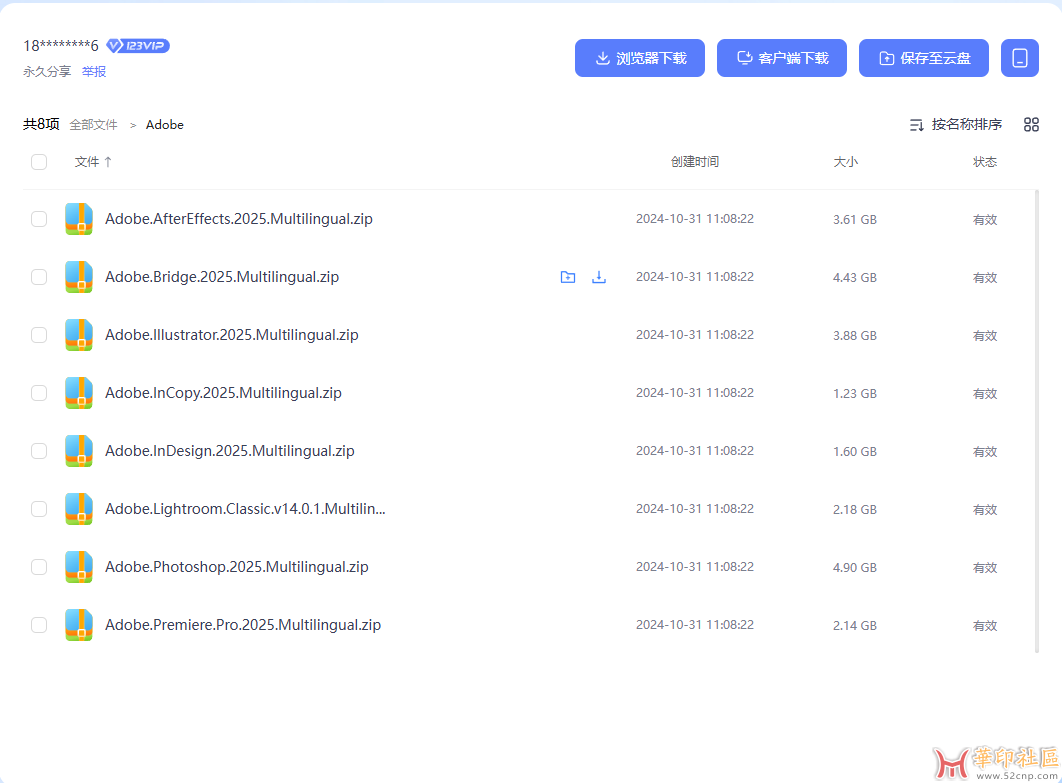Image resolution: width=1062 pixels, height=783 pixels.
Task: Open Adobe.InCopy.2025.Multilingual.zip file name
Action: pyautogui.click(x=223, y=393)
